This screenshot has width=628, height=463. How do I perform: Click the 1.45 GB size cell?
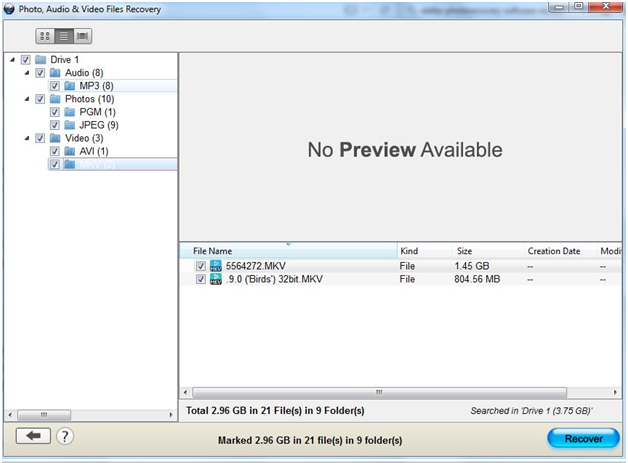472,266
